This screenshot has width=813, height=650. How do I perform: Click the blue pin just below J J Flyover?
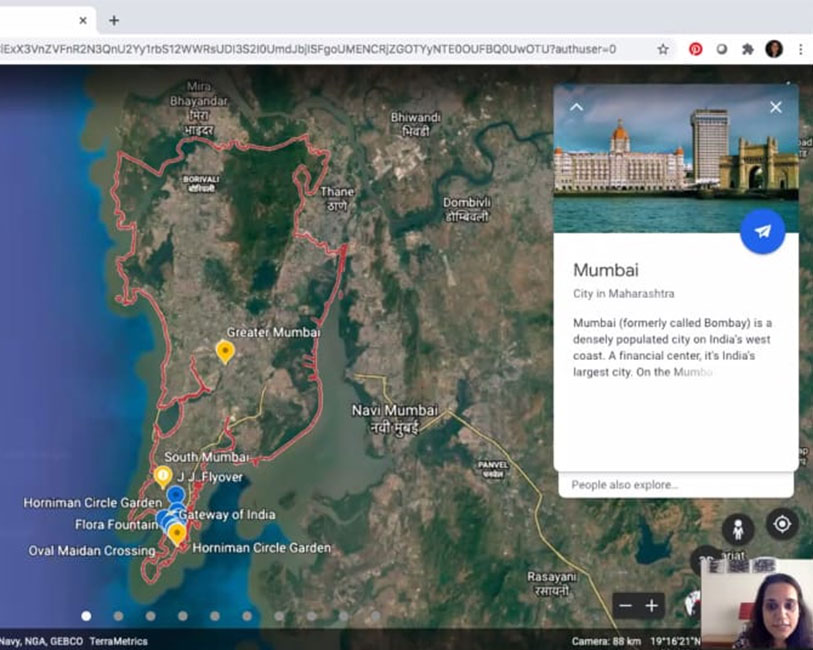176,496
